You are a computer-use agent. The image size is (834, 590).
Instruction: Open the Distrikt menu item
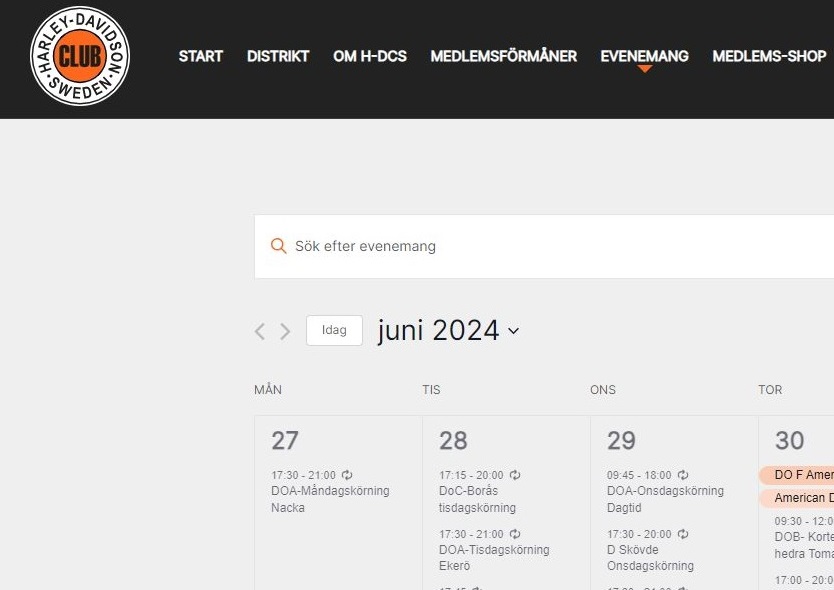tap(278, 56)
